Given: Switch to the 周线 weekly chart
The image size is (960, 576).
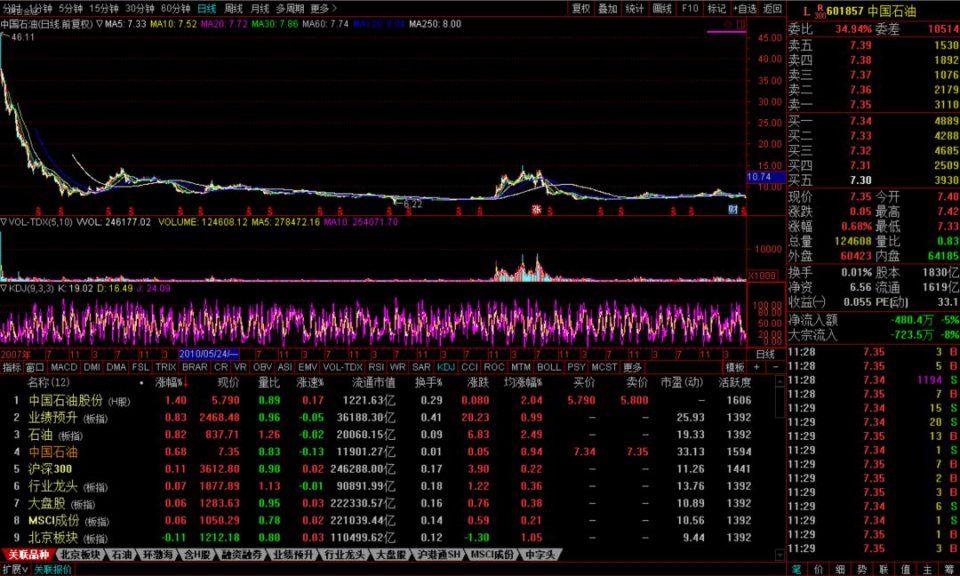Looking at the screenshot, I should pos(233,8).
